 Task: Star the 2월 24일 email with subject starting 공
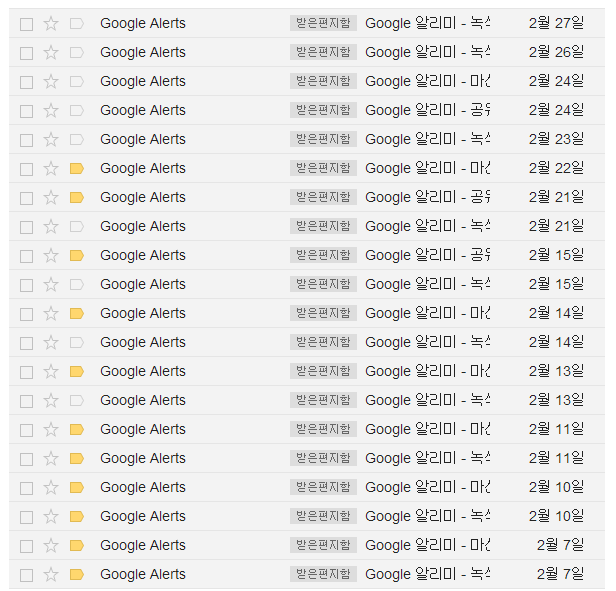tap(51, 111)
